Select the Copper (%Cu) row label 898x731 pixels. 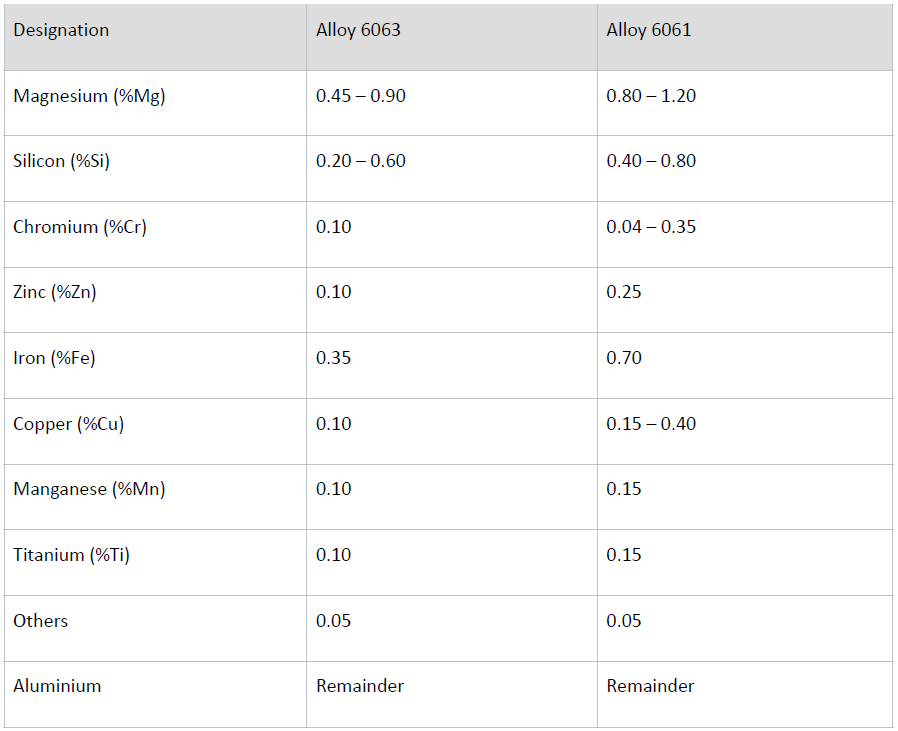69,424
